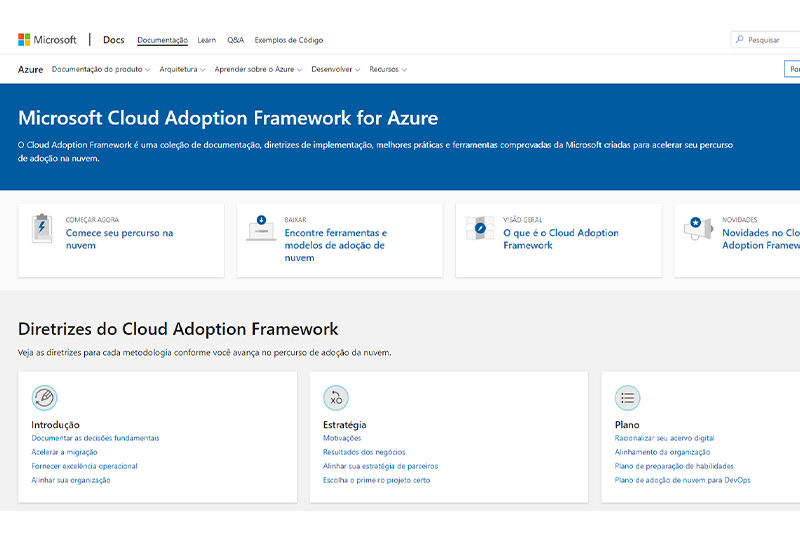Image resolution: width=800 pixels, height=533 pixels.
Task: Click Documentar as decisões fundamentais link
Action: coord(95,438)
